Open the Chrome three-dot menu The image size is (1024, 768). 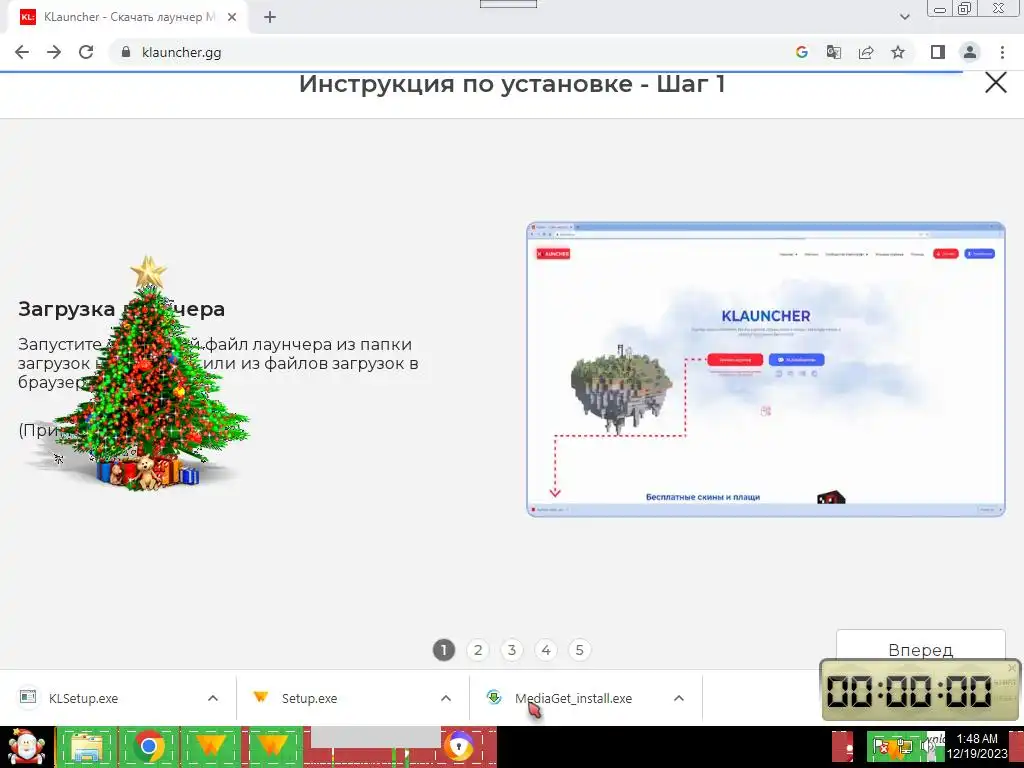[1002, 52]
